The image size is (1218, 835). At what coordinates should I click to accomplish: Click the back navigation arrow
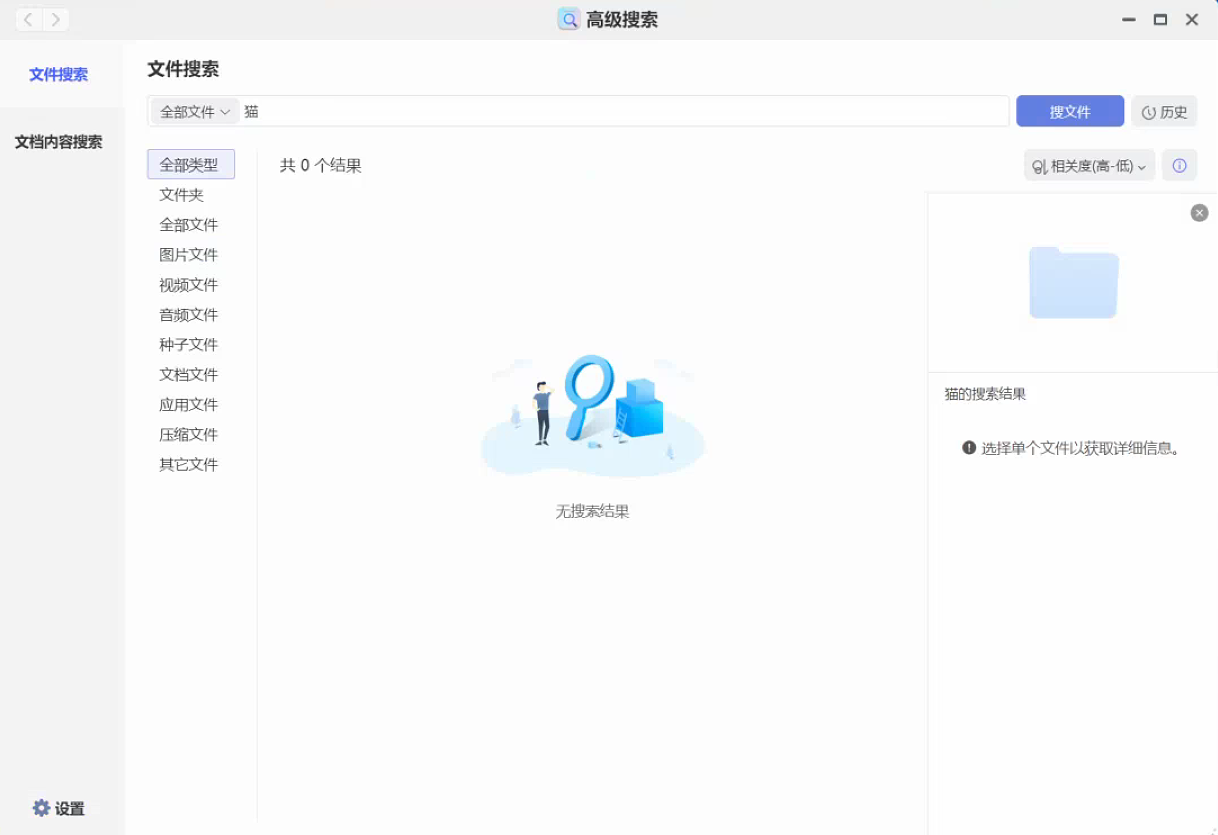28,20
